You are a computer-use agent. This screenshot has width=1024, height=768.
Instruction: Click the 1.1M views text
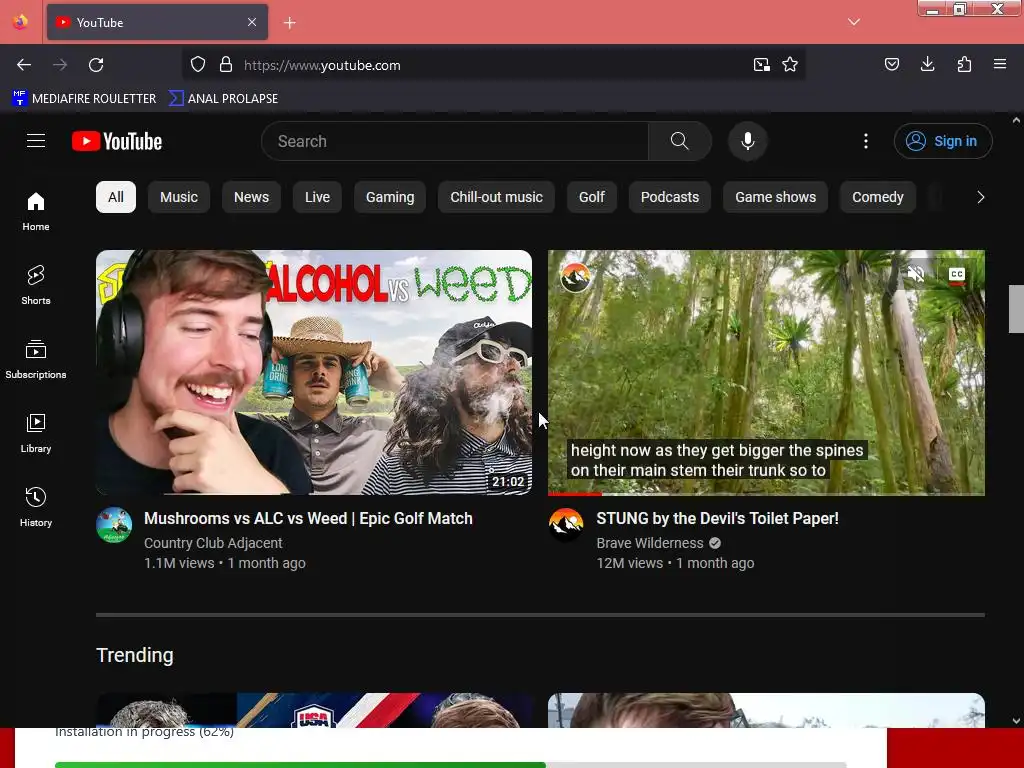[x=179, y=563]
